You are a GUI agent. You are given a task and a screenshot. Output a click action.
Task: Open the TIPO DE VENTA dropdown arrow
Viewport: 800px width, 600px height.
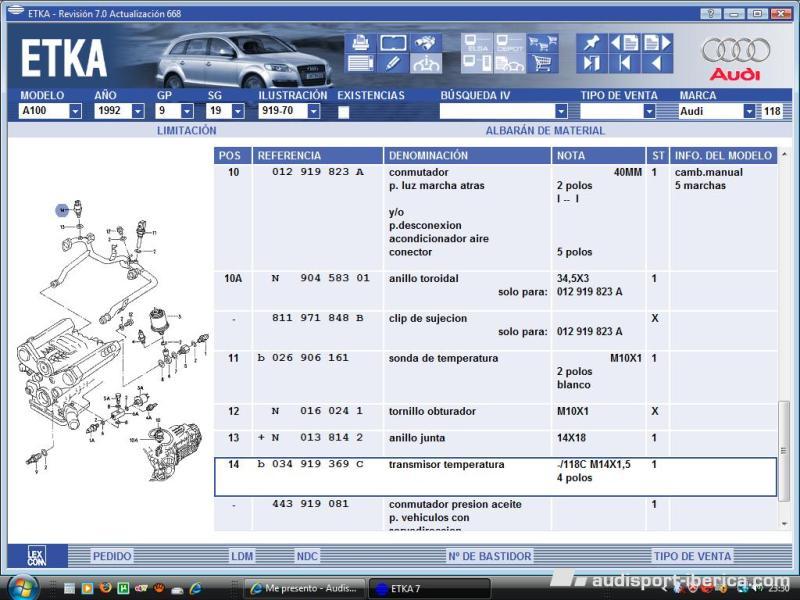(x=648, y=111)
